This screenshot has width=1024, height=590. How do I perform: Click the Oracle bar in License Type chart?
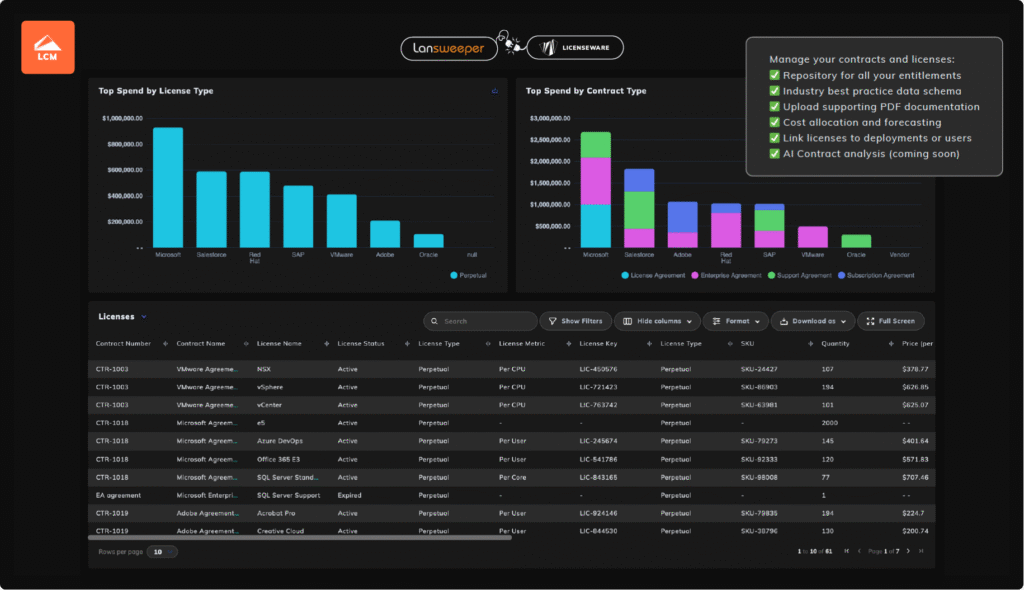point(428,241)
